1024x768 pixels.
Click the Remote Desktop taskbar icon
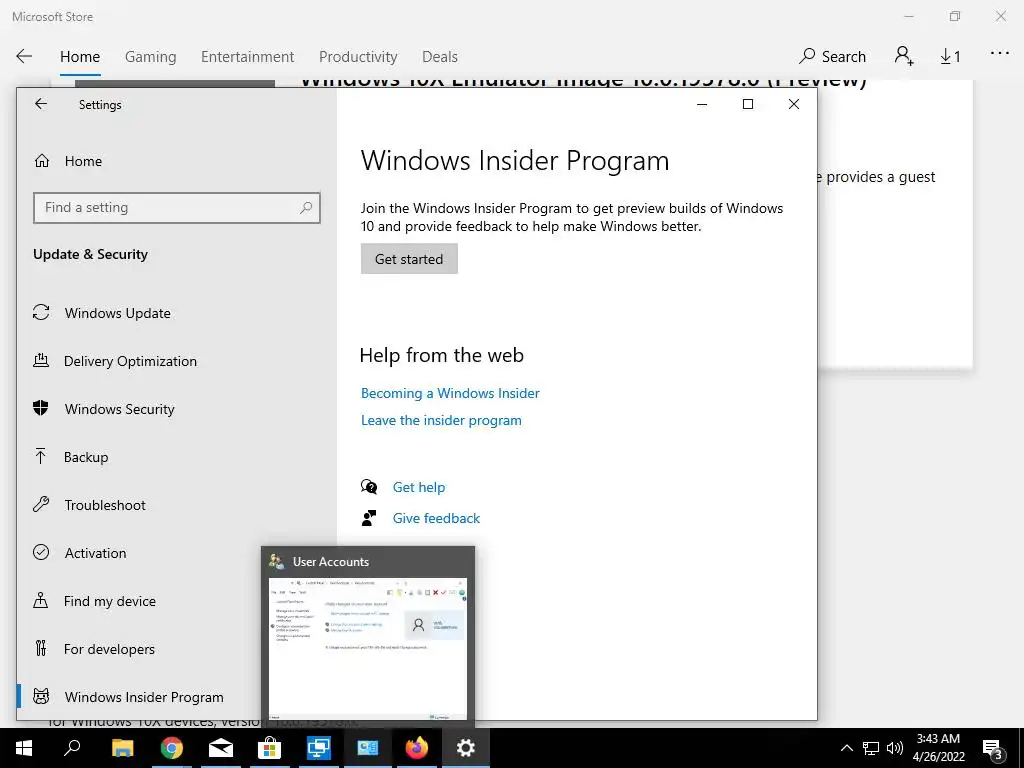(x=319, y=748)
